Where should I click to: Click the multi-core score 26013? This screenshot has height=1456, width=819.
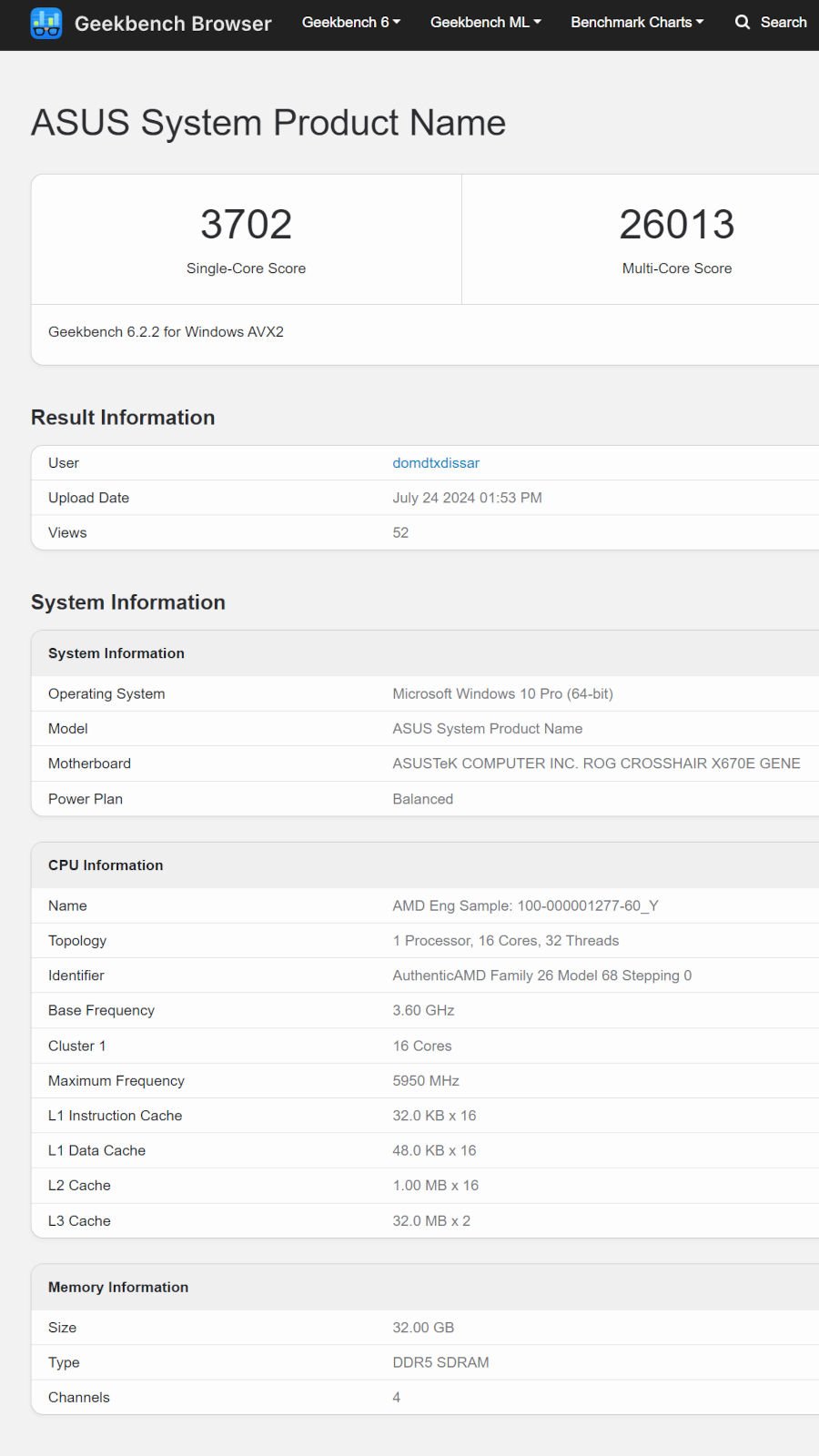(x=676, y=225)
